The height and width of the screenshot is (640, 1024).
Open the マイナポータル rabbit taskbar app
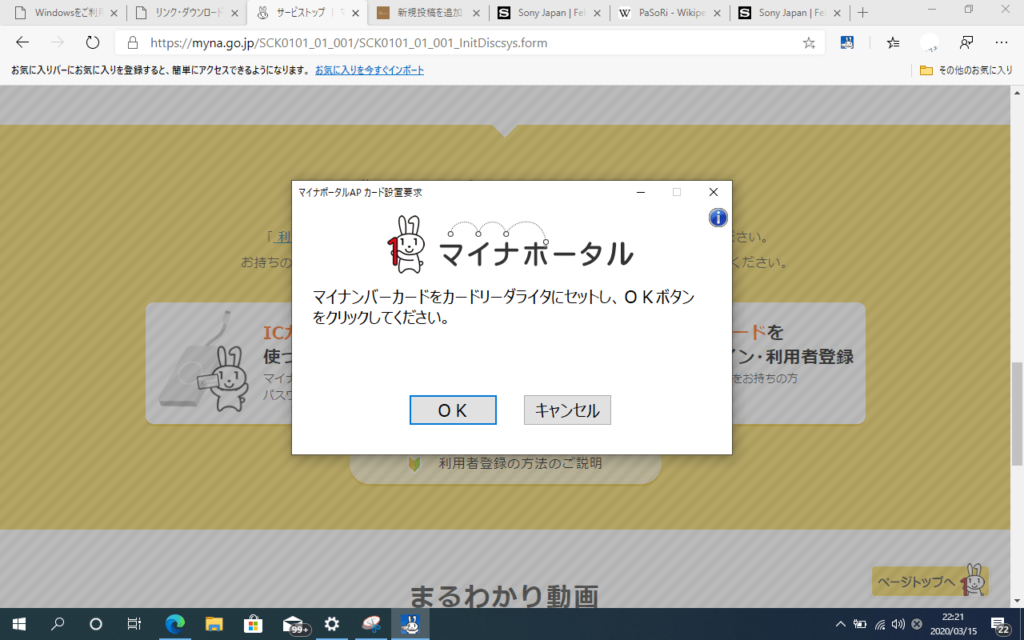410,624
